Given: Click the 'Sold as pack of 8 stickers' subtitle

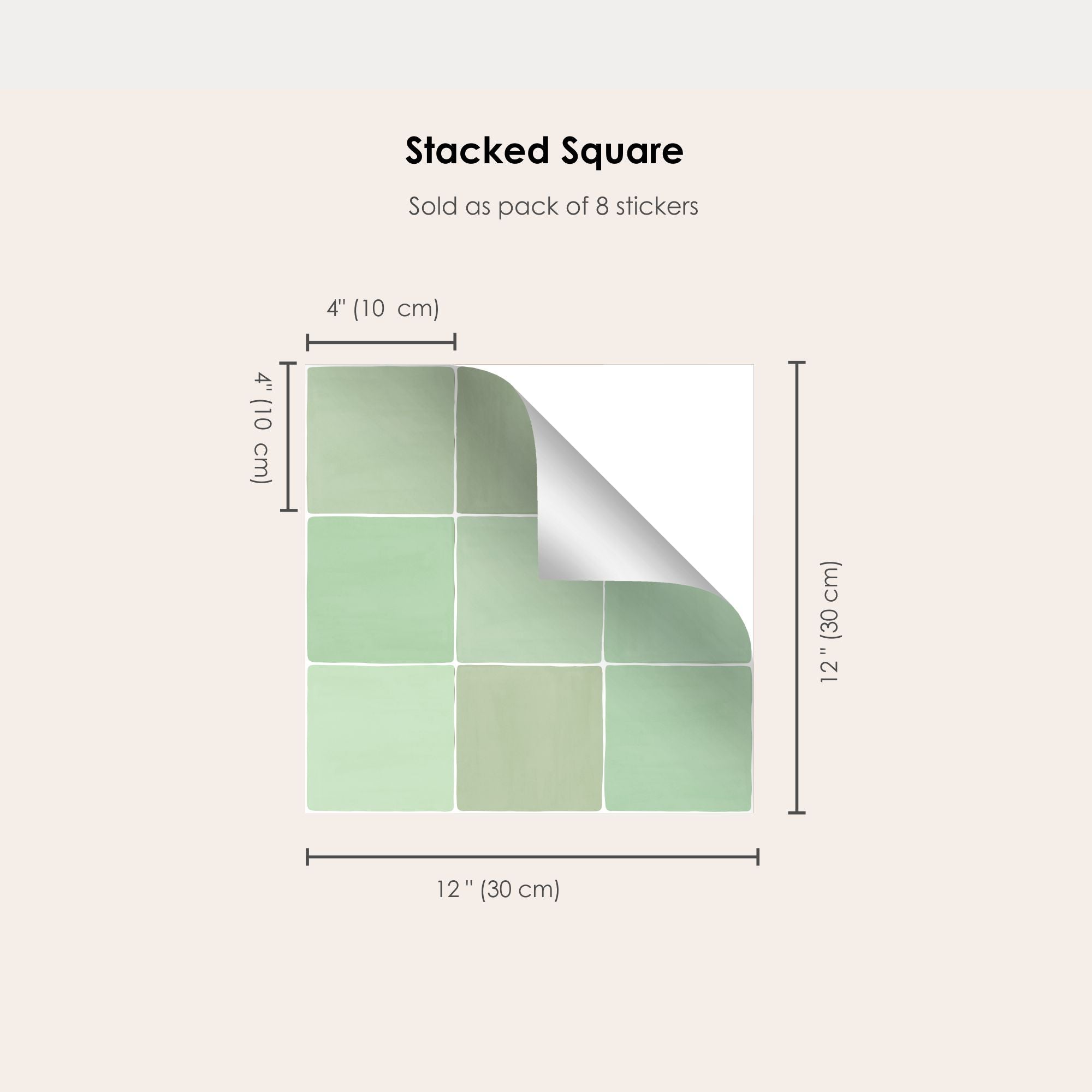Looking at the screenshot, I should pos(553,206).
